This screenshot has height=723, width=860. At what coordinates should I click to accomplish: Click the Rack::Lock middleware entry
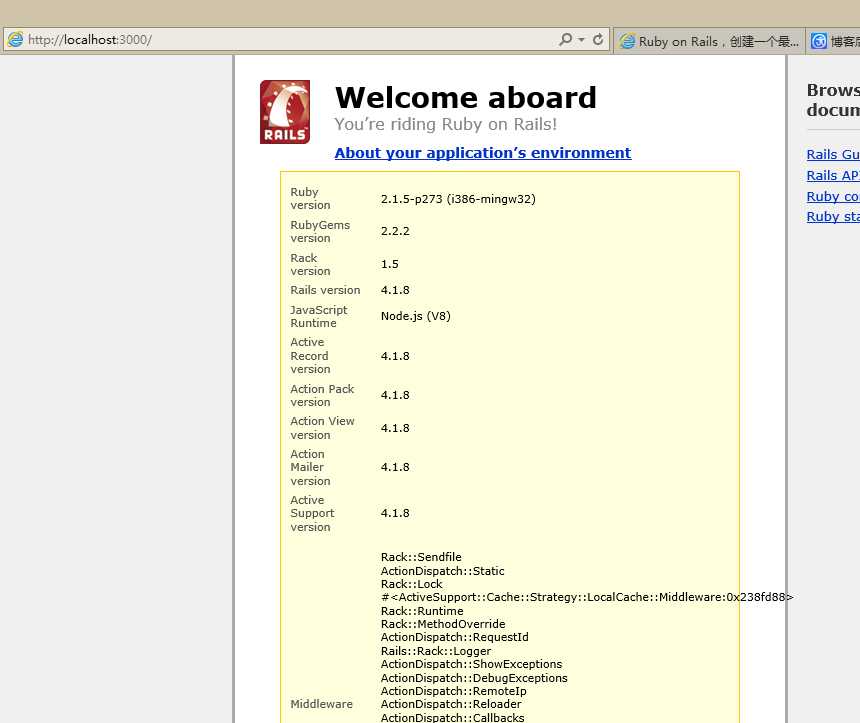tap(411, 584)
